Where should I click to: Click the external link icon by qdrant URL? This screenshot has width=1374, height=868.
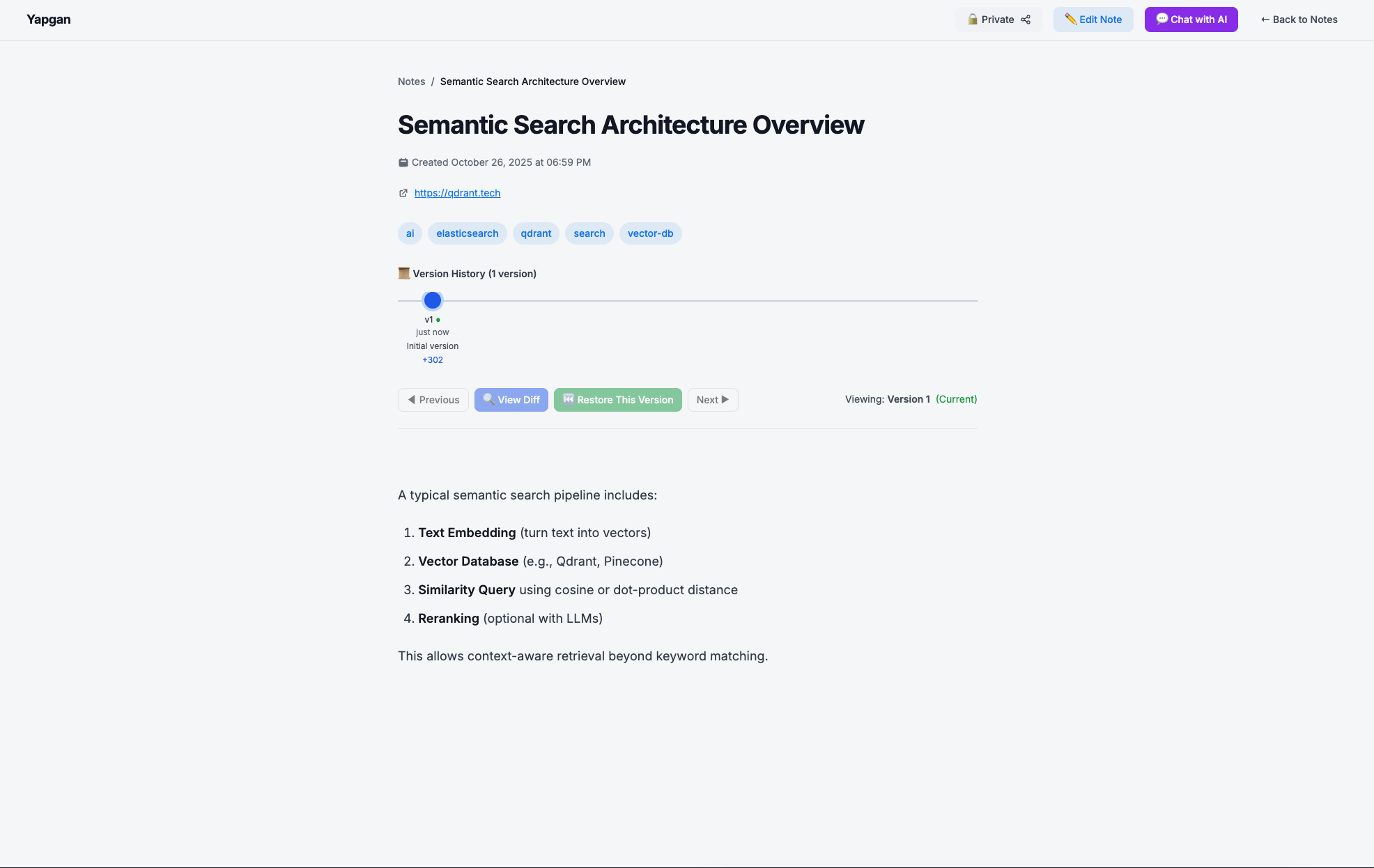click(403, 193)
